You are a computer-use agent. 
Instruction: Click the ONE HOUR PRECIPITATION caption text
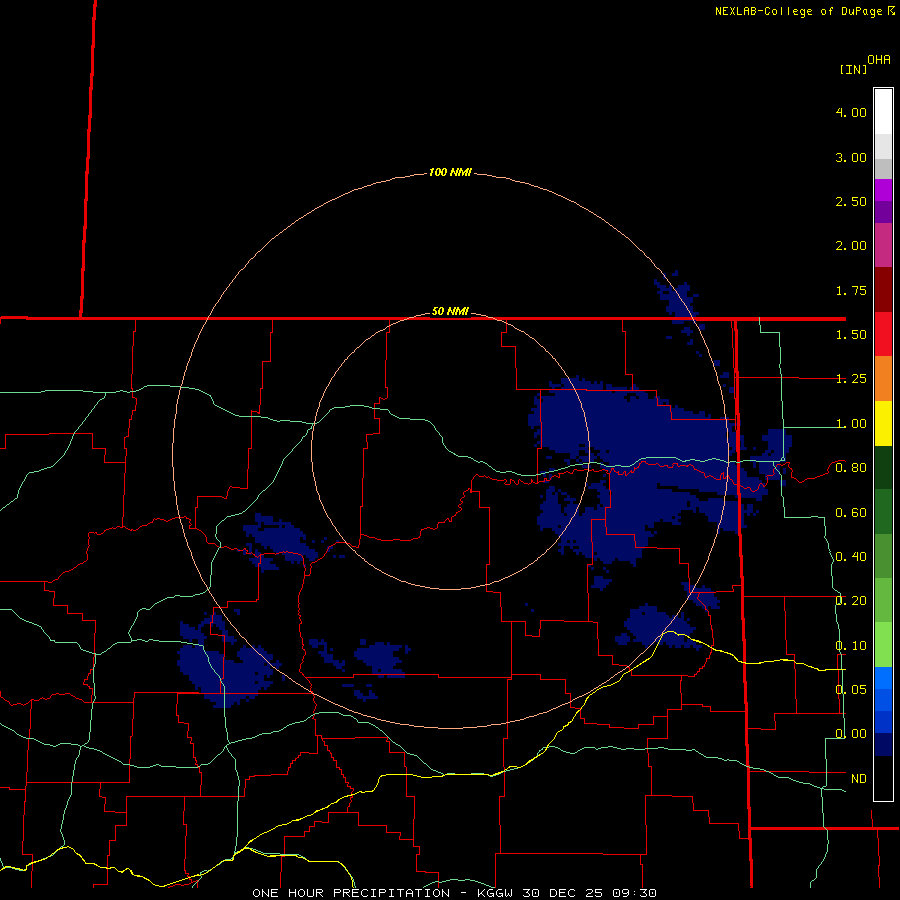pos(351,893)
